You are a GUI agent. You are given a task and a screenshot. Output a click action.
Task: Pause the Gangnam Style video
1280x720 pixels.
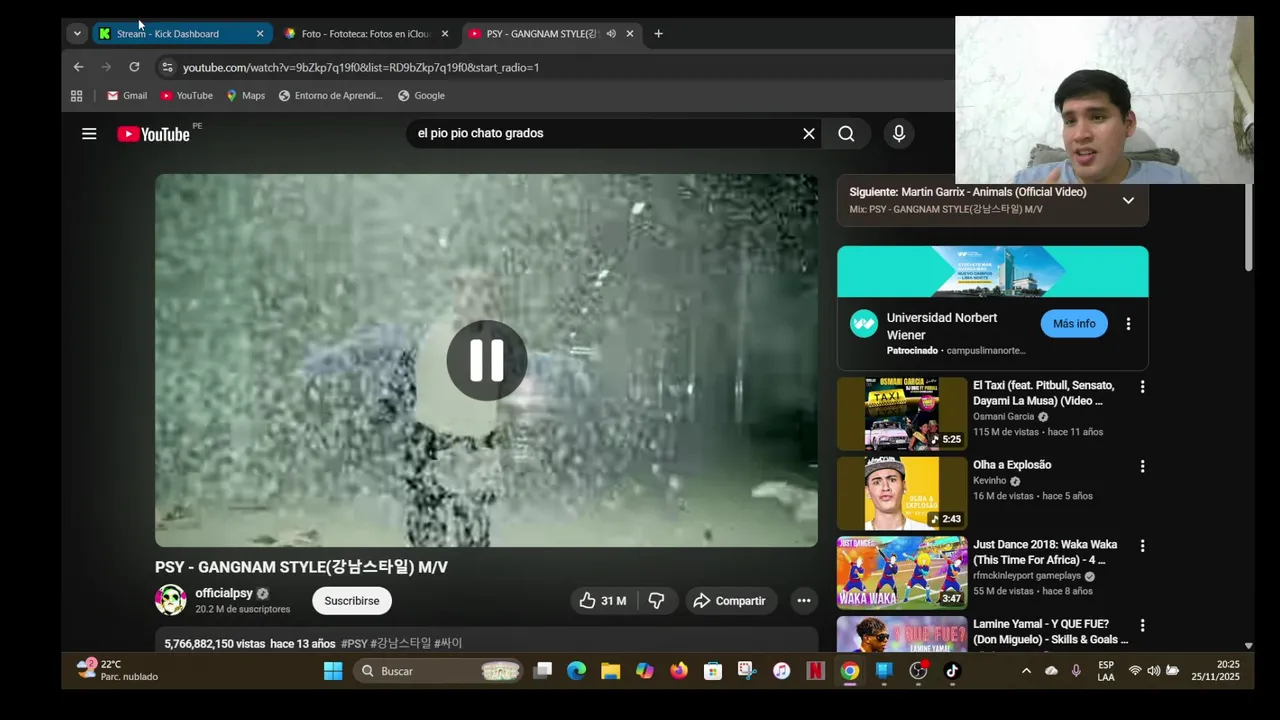click(x=486, y=361)
